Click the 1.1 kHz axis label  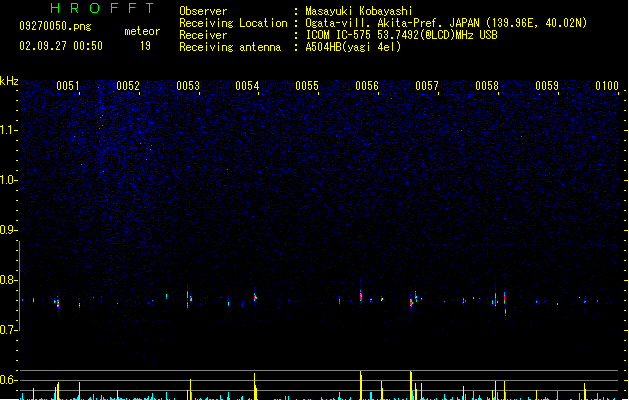coord(9,130)
